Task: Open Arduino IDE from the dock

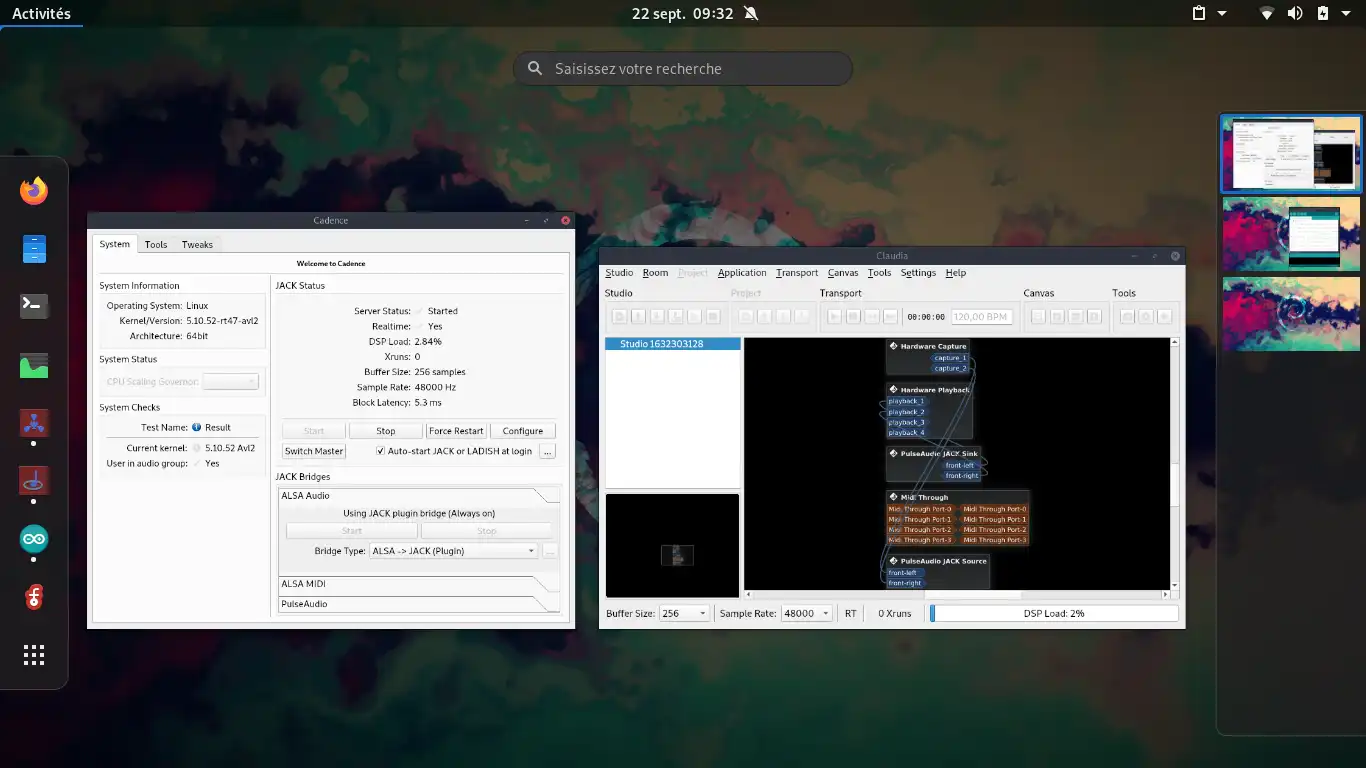Action: [34, 540]
